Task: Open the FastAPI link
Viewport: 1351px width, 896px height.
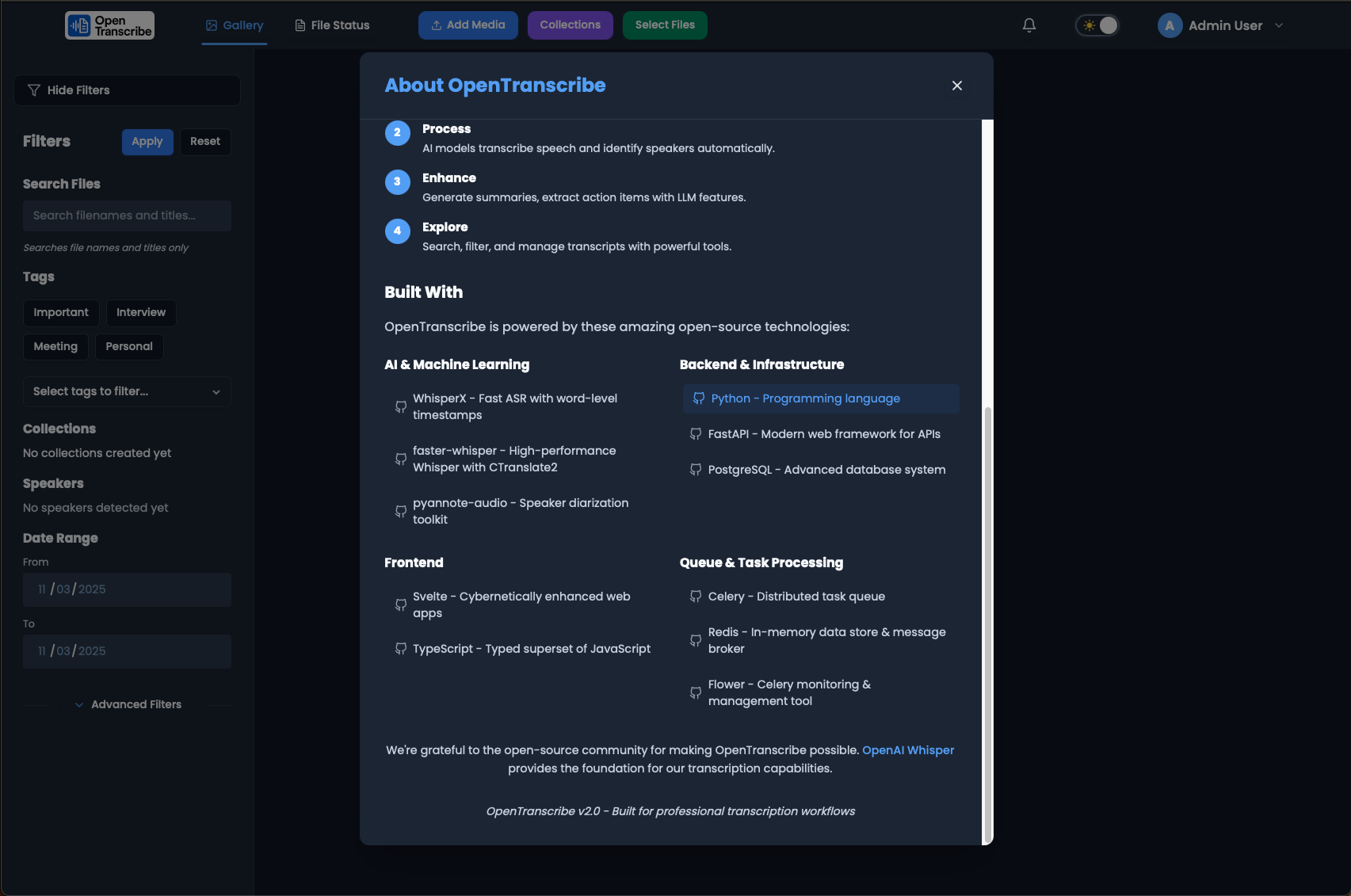Action: pyautogui.click(x=821, y=435)
